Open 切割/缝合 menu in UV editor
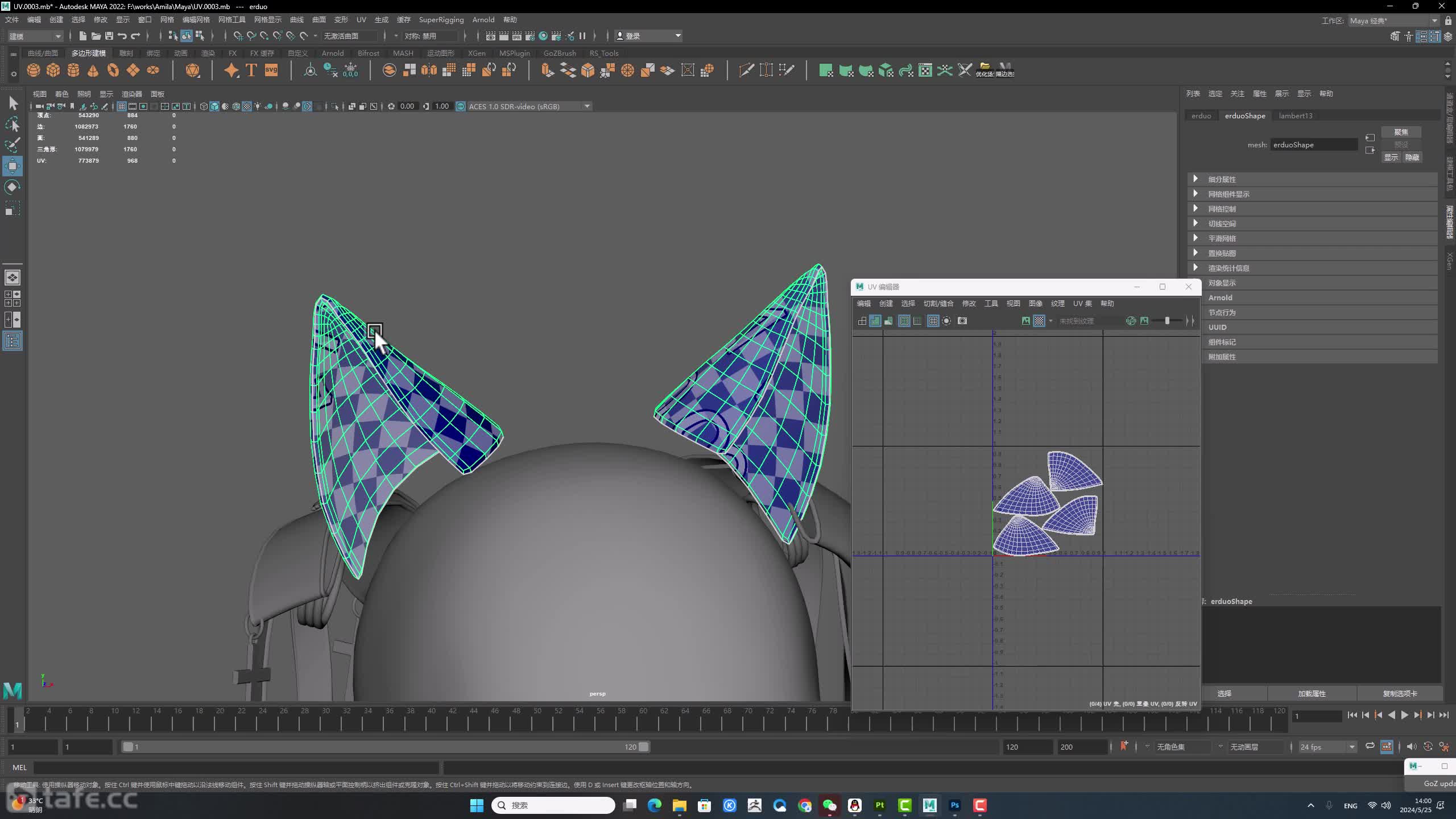The width and height of the screenshot is (1456, 819). point(938,303)
